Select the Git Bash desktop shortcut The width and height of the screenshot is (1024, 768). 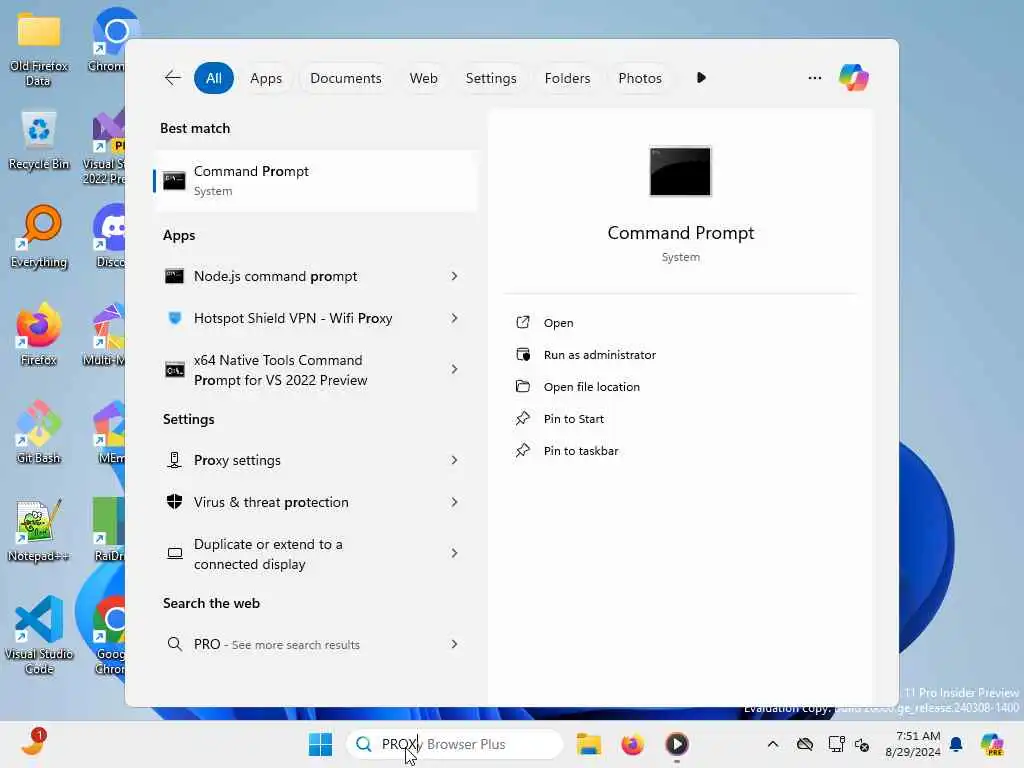click(39, 433)
